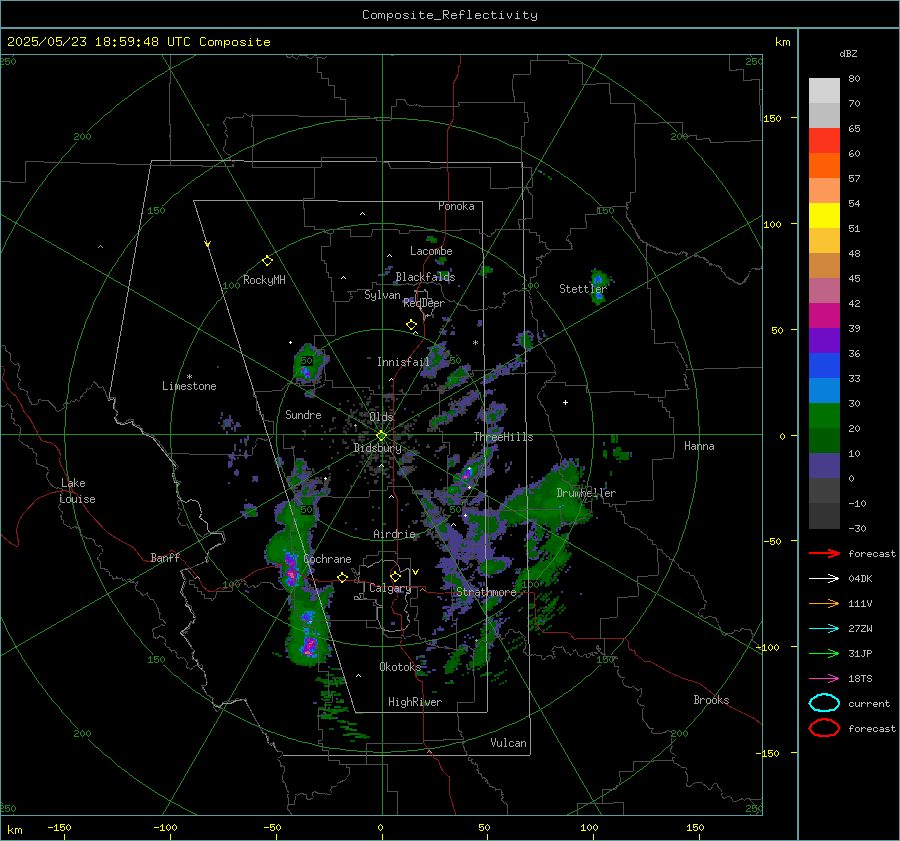
Task: Click the yellow diamond marker above Calgary
Action: [x=395, y=576]
